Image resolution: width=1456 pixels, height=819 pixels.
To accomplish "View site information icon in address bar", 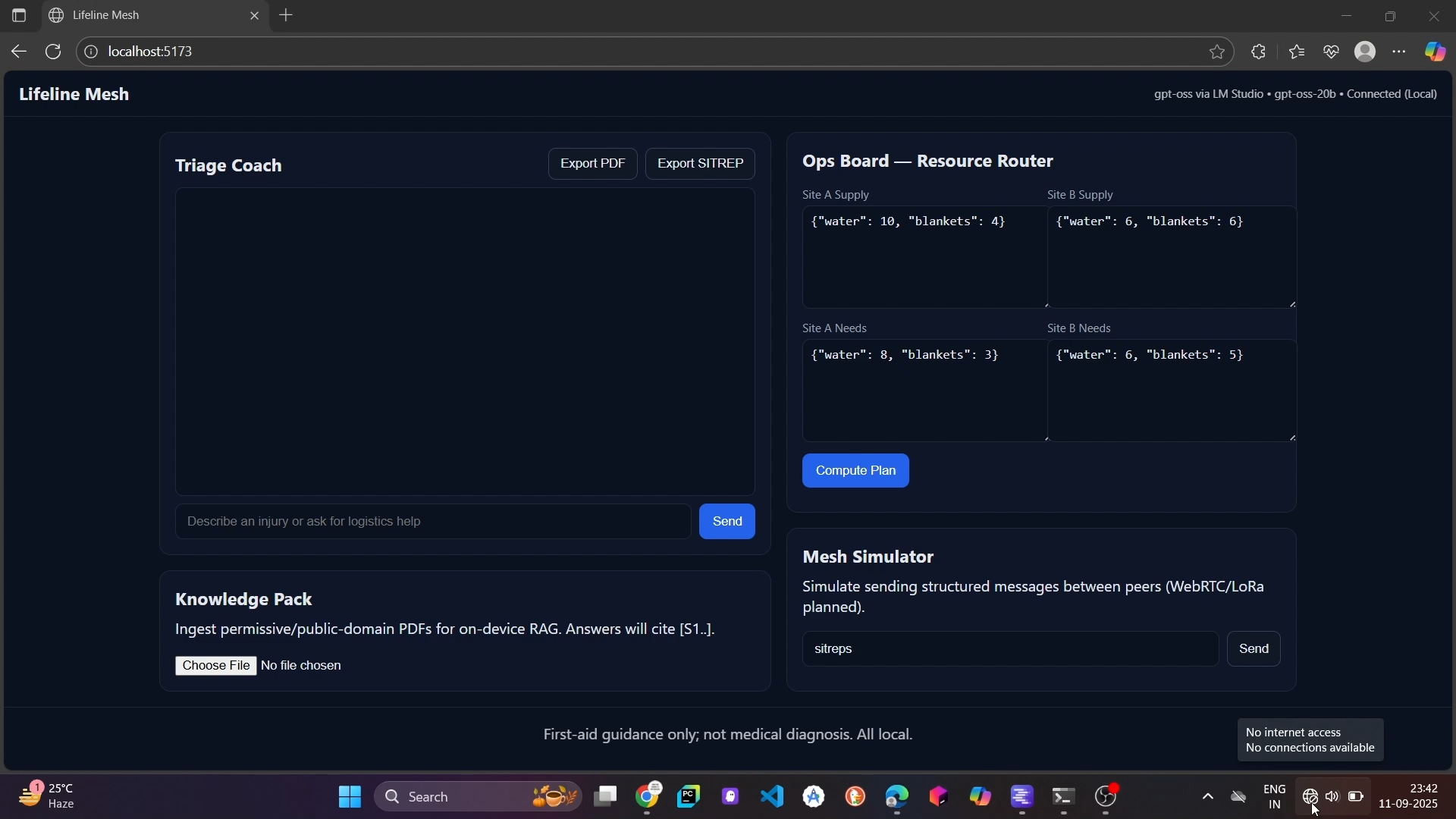I will coord(90,52).
